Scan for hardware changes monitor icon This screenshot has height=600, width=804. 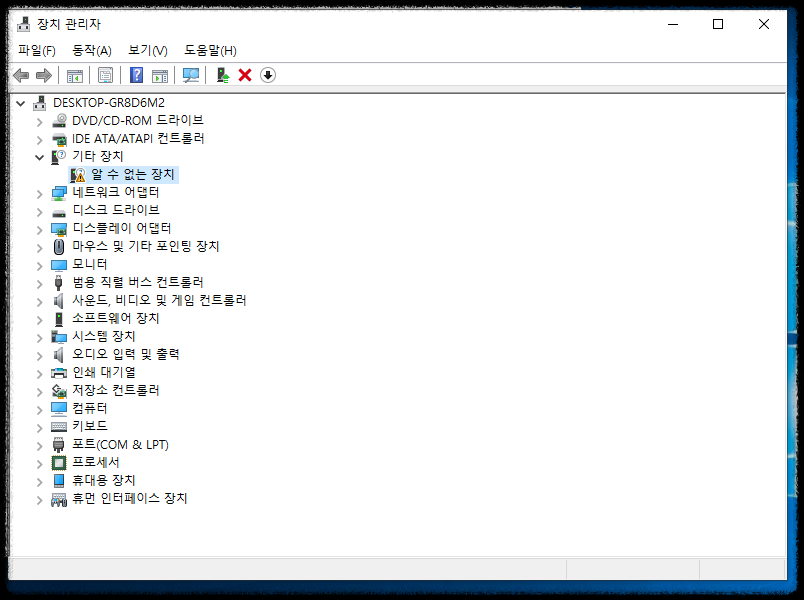[x=191, y=75]
